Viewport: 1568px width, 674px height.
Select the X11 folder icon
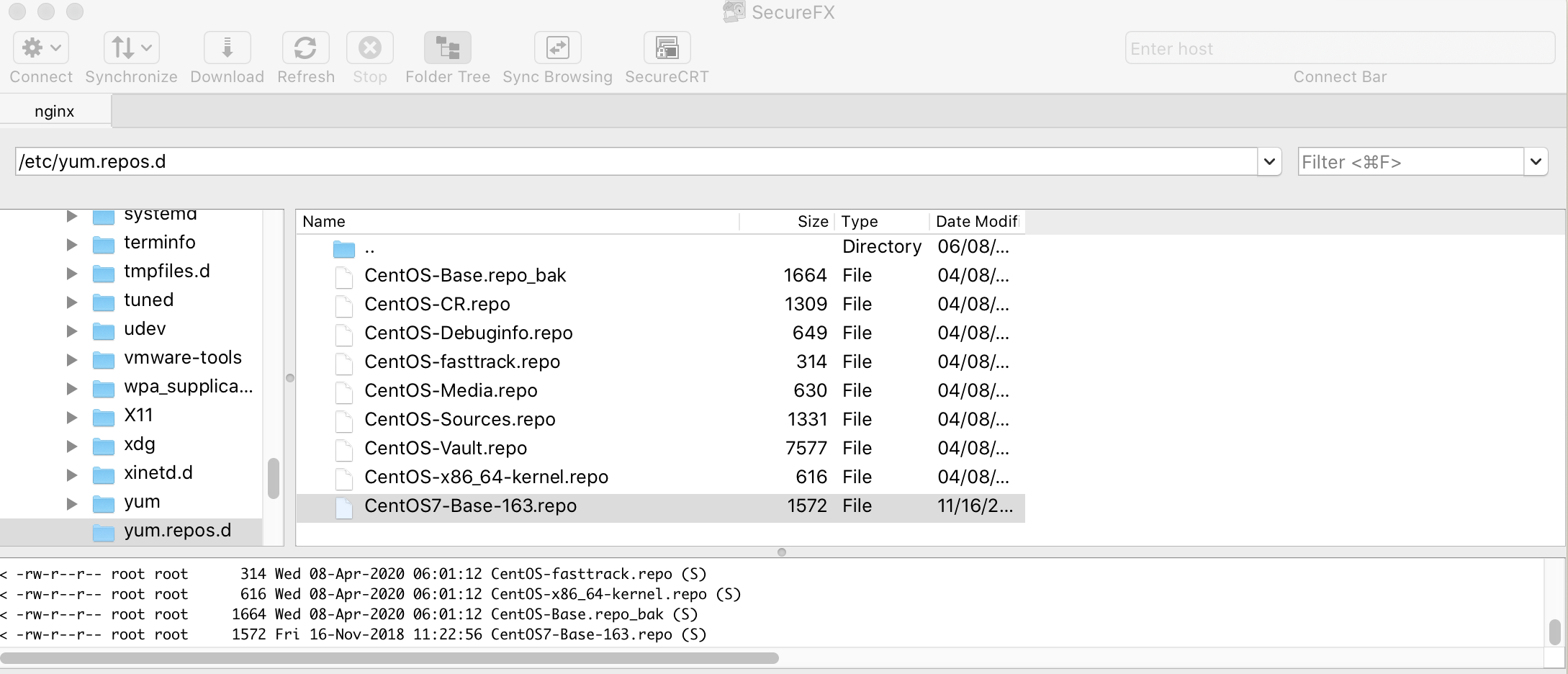[x=104, y=418]
